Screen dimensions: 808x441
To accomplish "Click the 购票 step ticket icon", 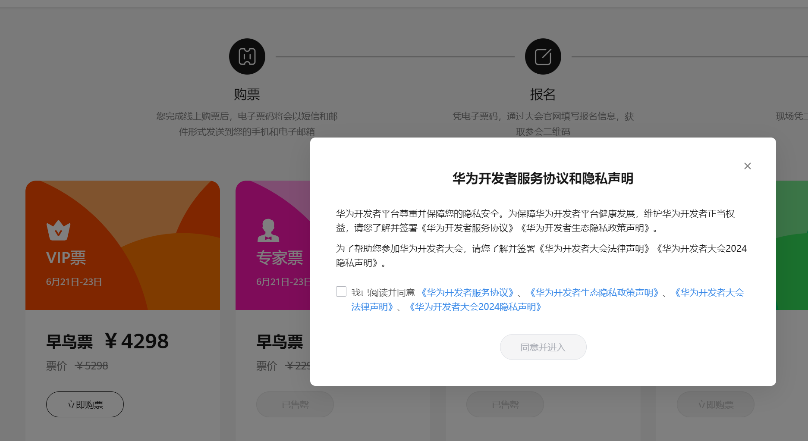I will (247, 56).
